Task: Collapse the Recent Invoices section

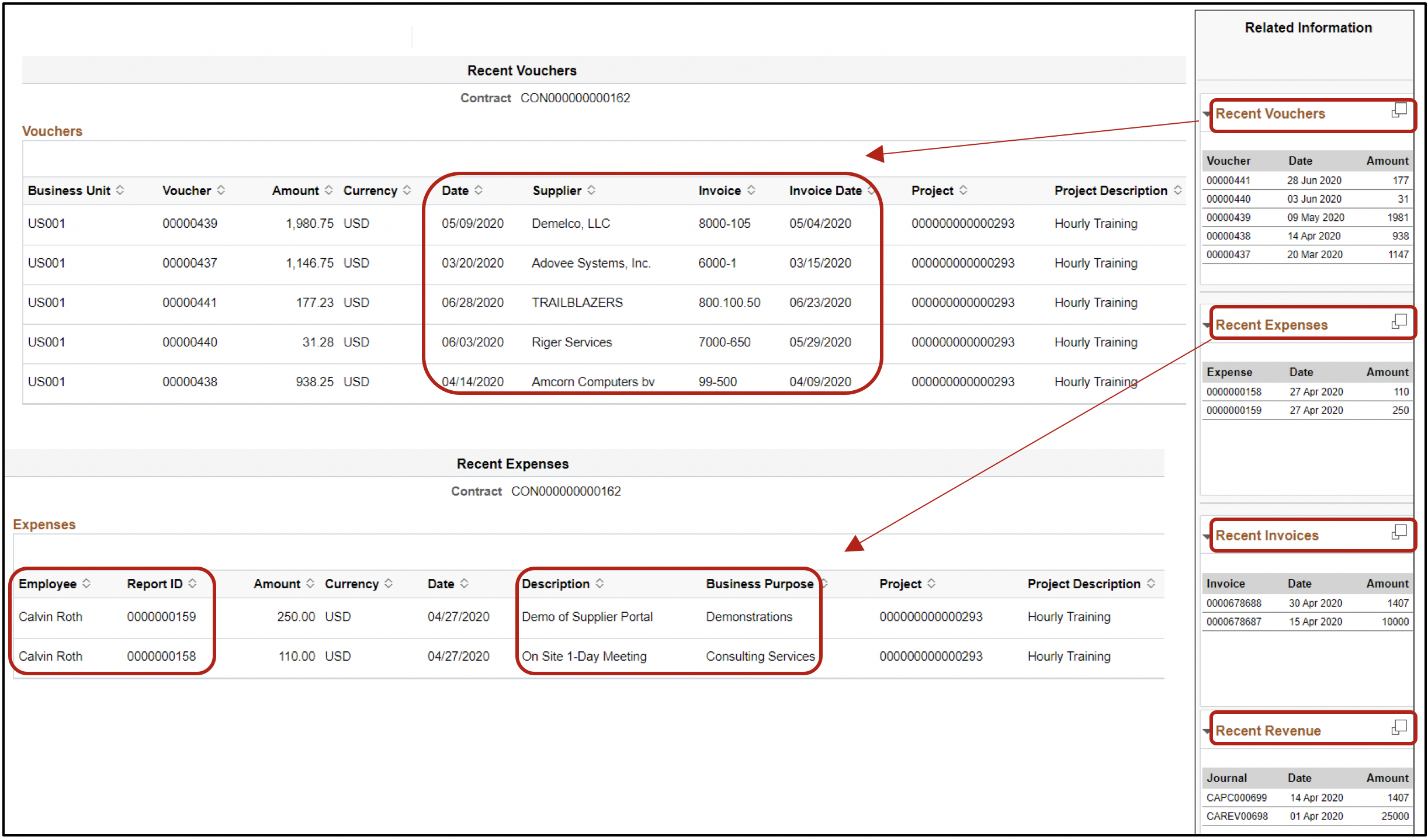Action: pyautogui.click(x=1207, y=536)
